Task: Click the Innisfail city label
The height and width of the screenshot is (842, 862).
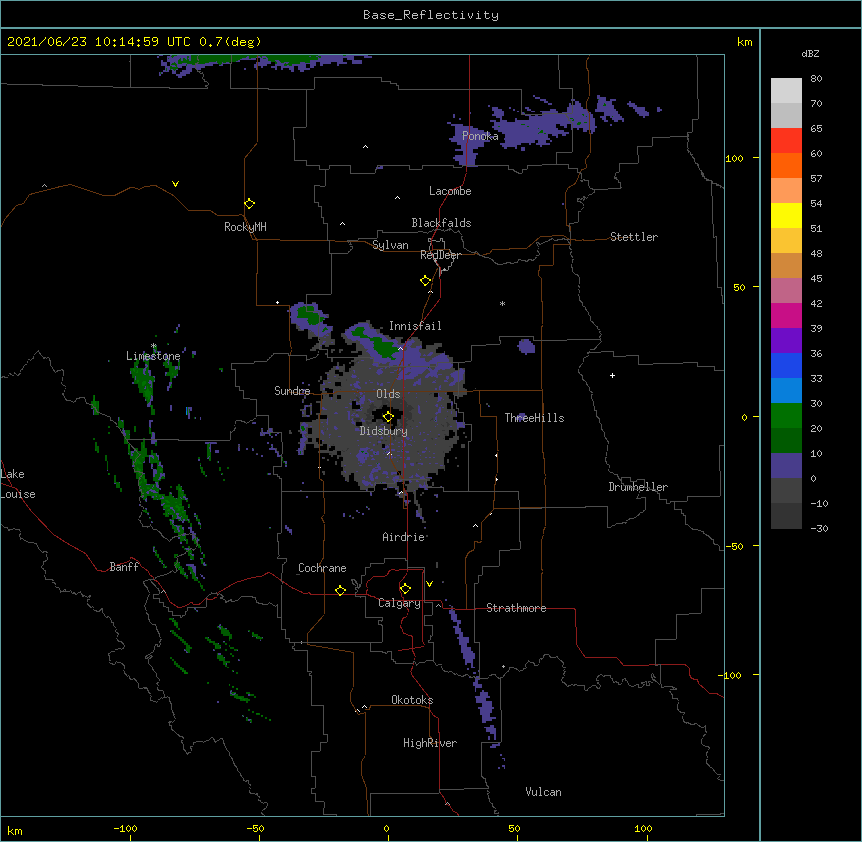Action: point(415,326)
